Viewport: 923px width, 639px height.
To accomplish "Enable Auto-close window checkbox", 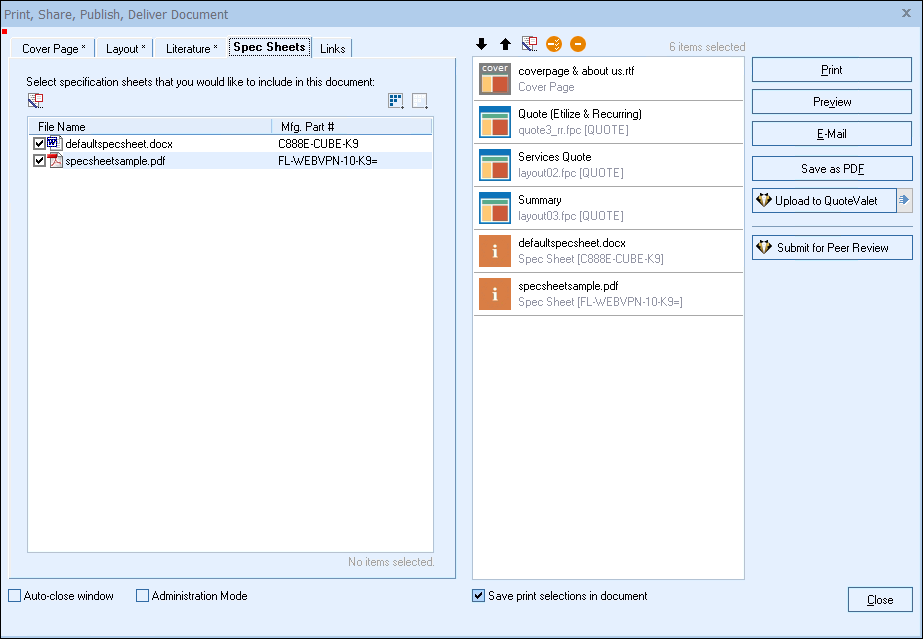I will 14,596.
